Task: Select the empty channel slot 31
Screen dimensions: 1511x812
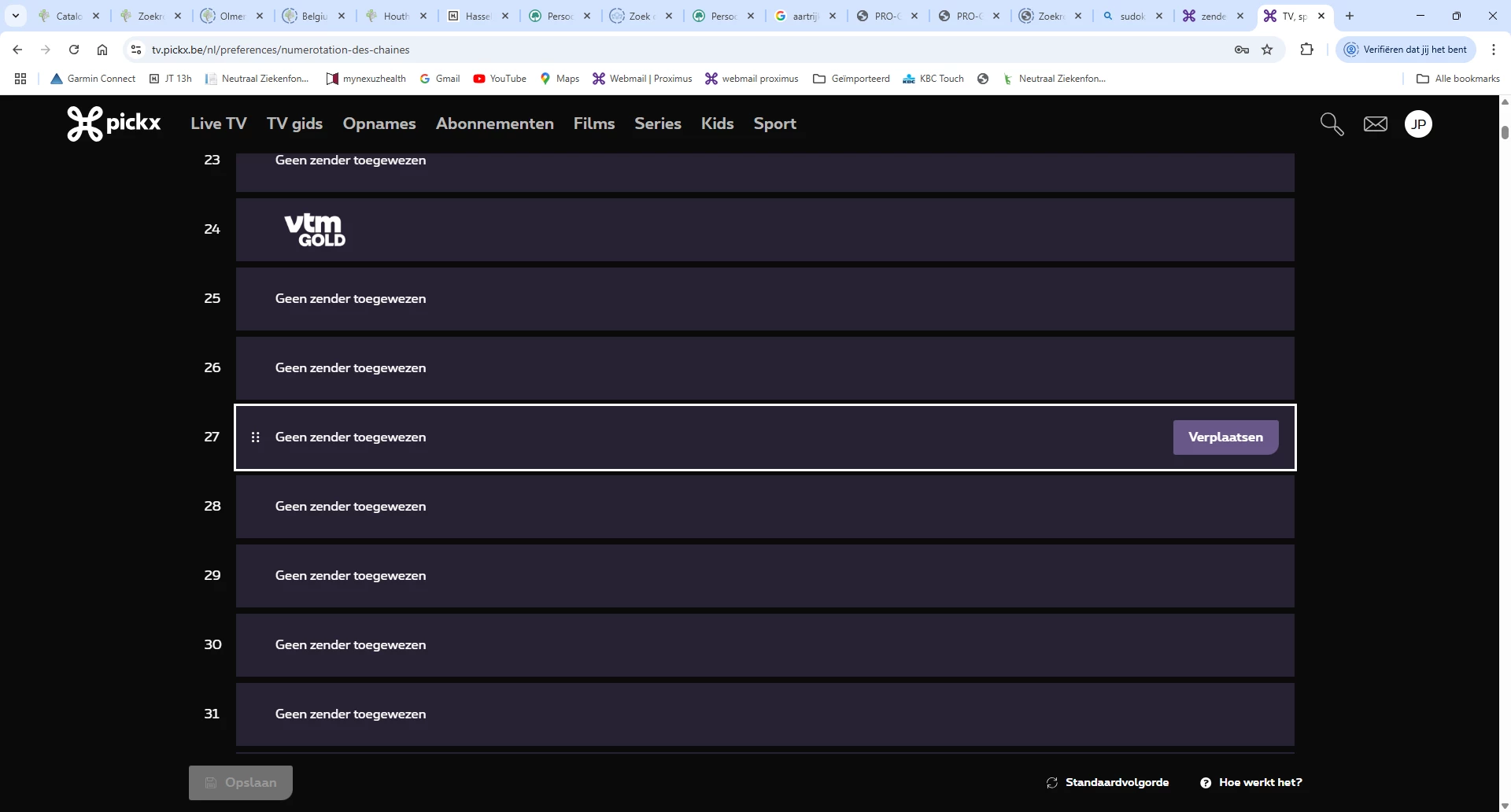Action: [765, 714]
